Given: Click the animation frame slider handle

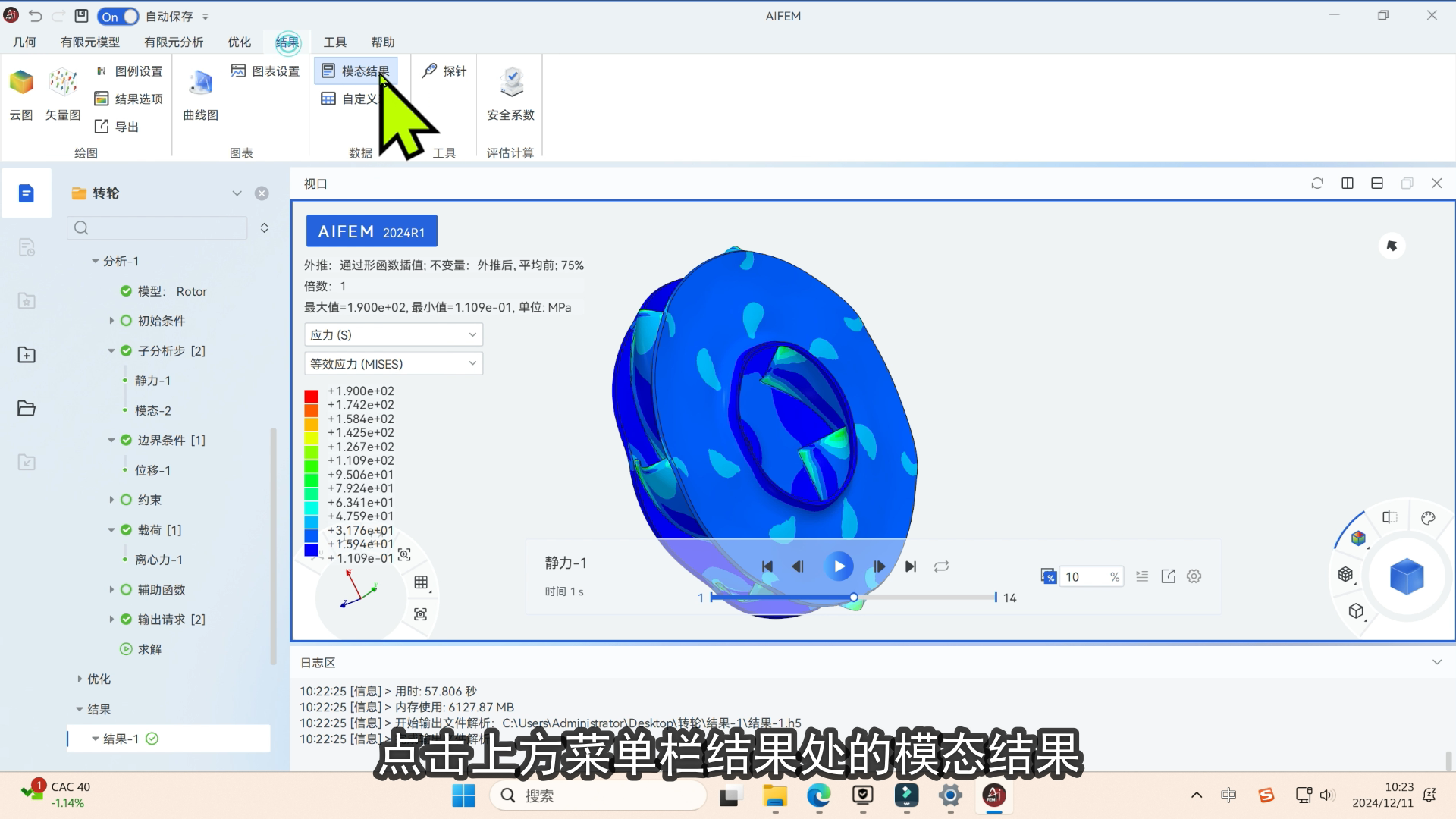Looking at the screenshot, I should [854, 598].
